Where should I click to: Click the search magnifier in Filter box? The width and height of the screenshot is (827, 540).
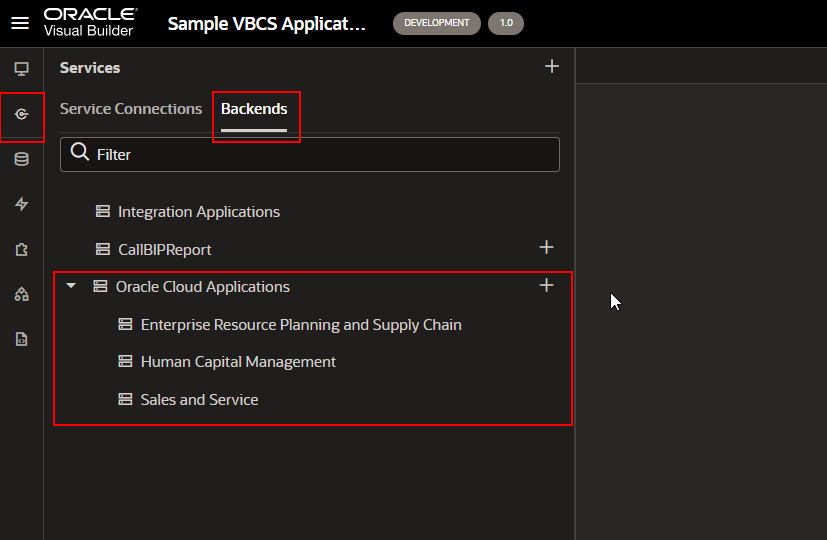80,152
